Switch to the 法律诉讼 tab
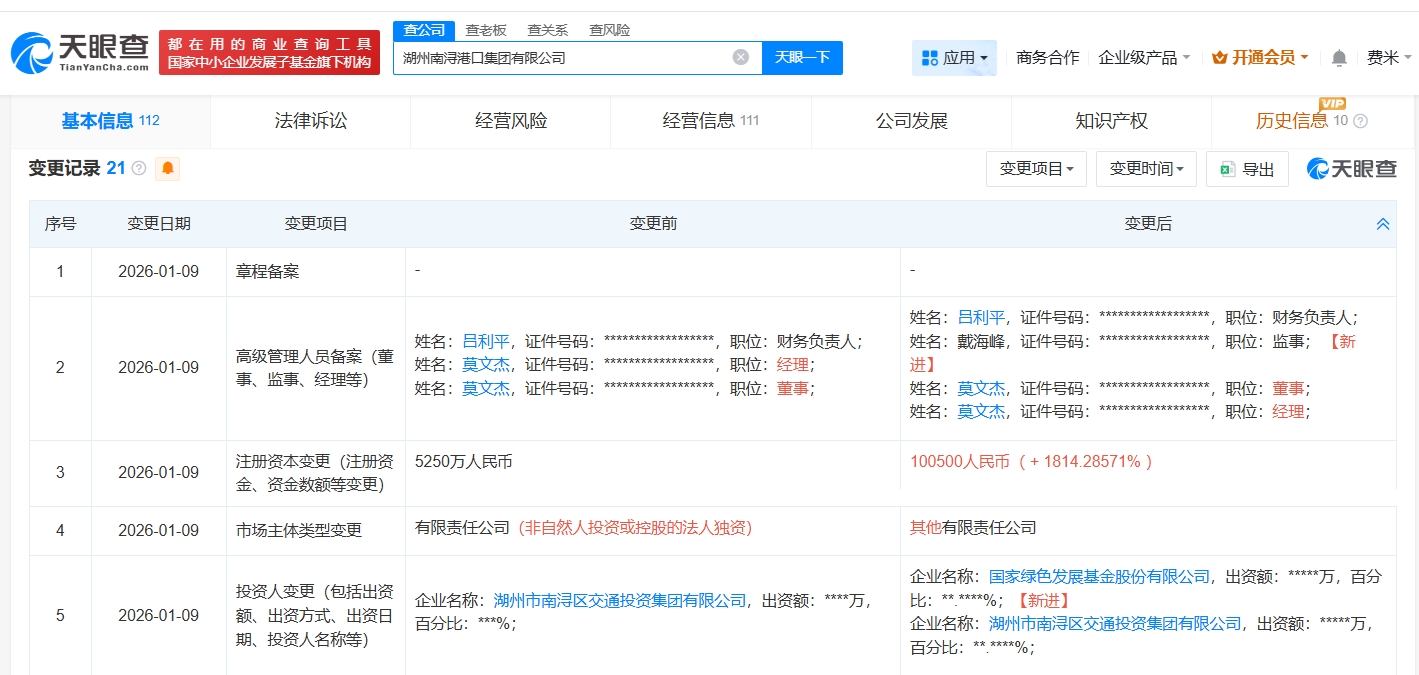 pyautogui.click(x=311, y=121)
